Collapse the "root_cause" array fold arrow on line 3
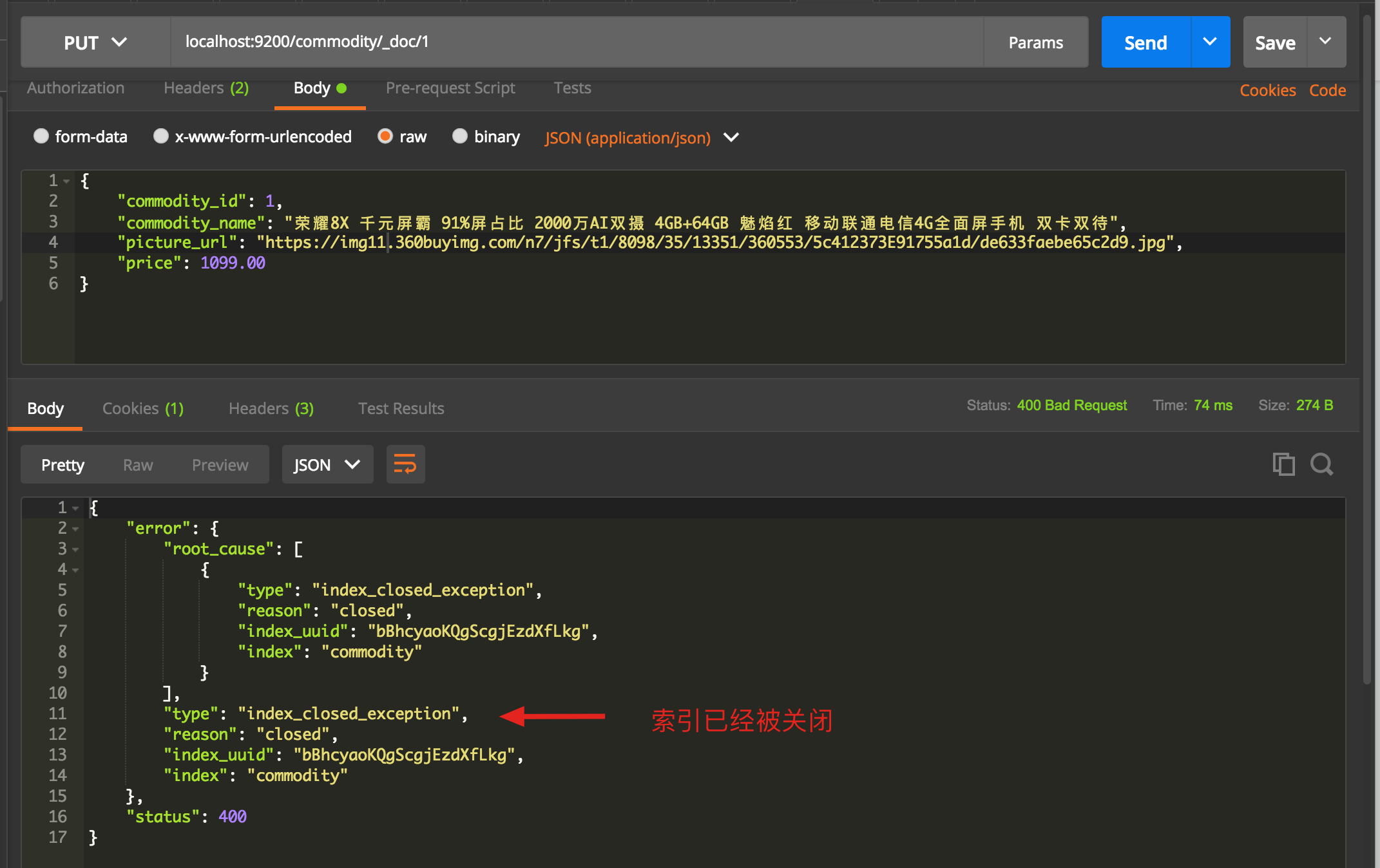This screenshot has height=868, width=1380. [x=75, y=550]
